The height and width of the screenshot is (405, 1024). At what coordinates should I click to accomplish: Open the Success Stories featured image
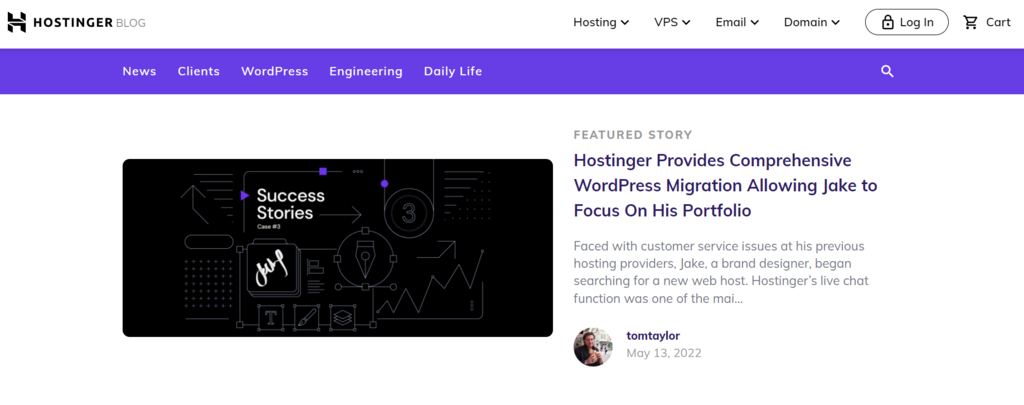(337, 247)
